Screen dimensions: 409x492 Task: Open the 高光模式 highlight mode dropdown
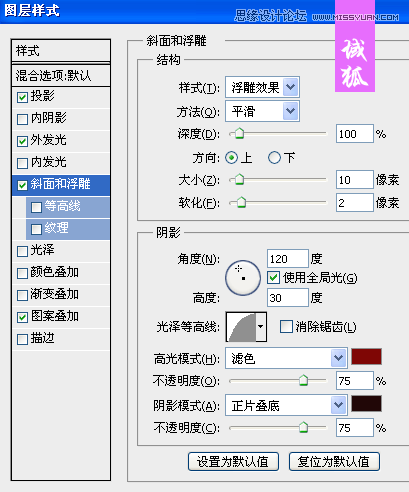click(x=286, y=358)
